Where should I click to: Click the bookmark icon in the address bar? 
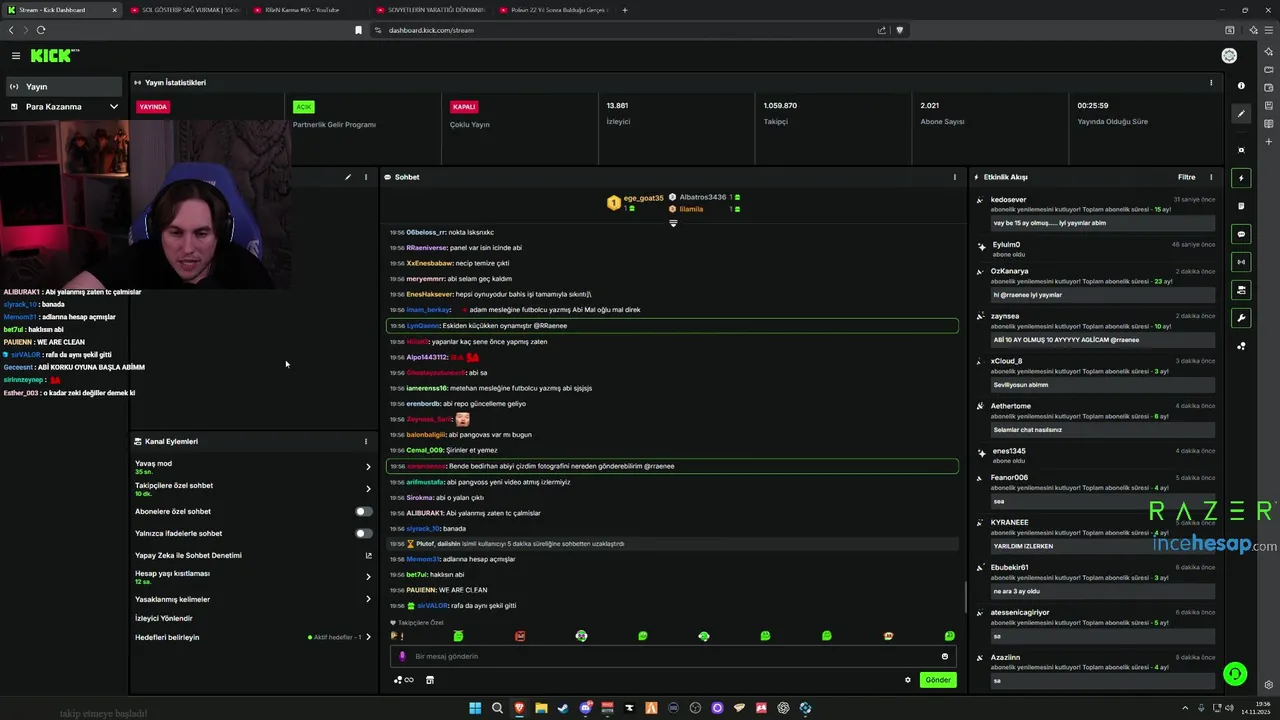point(358,30)
